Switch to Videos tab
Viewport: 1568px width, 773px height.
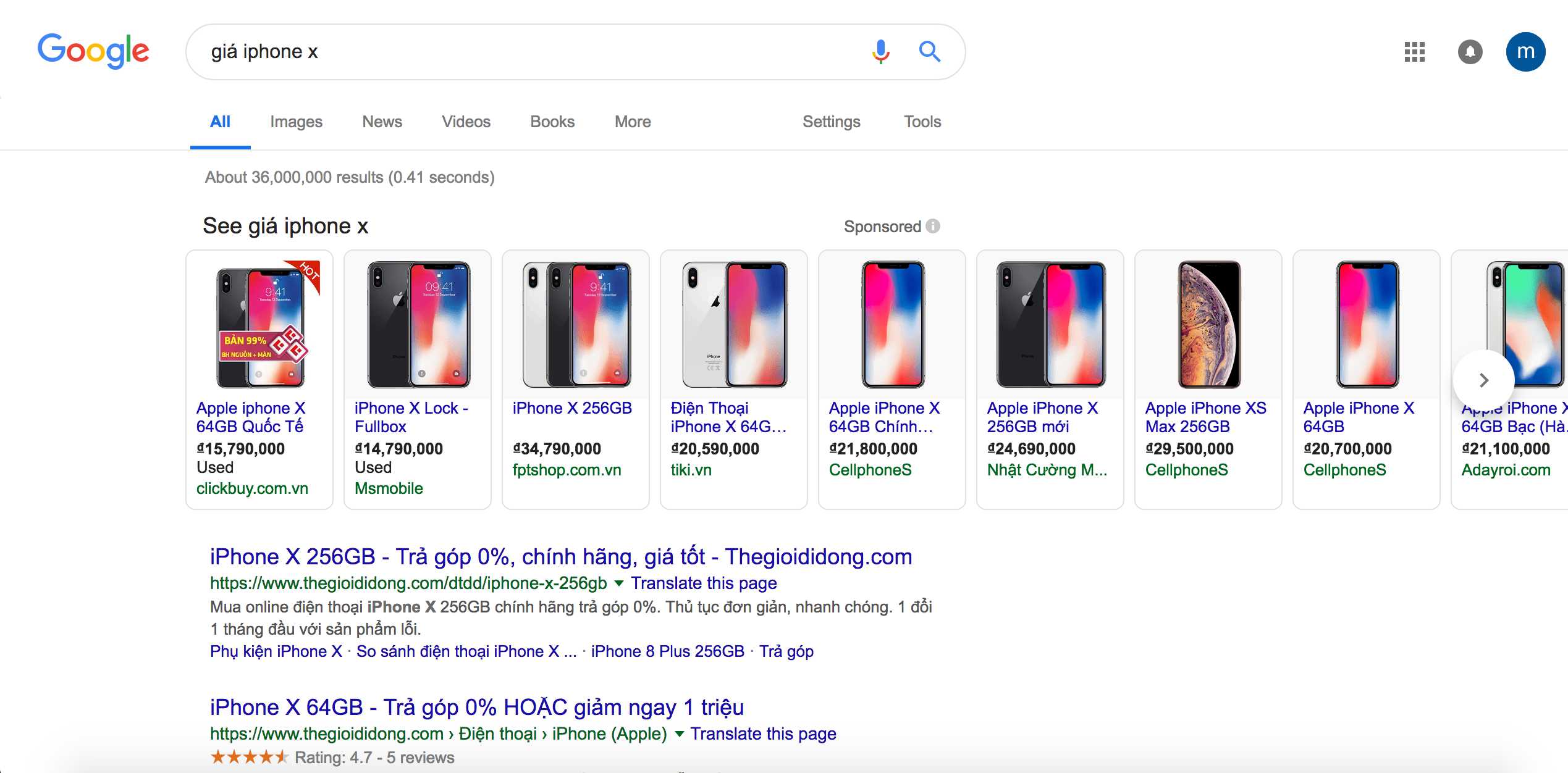pos(466,122)
